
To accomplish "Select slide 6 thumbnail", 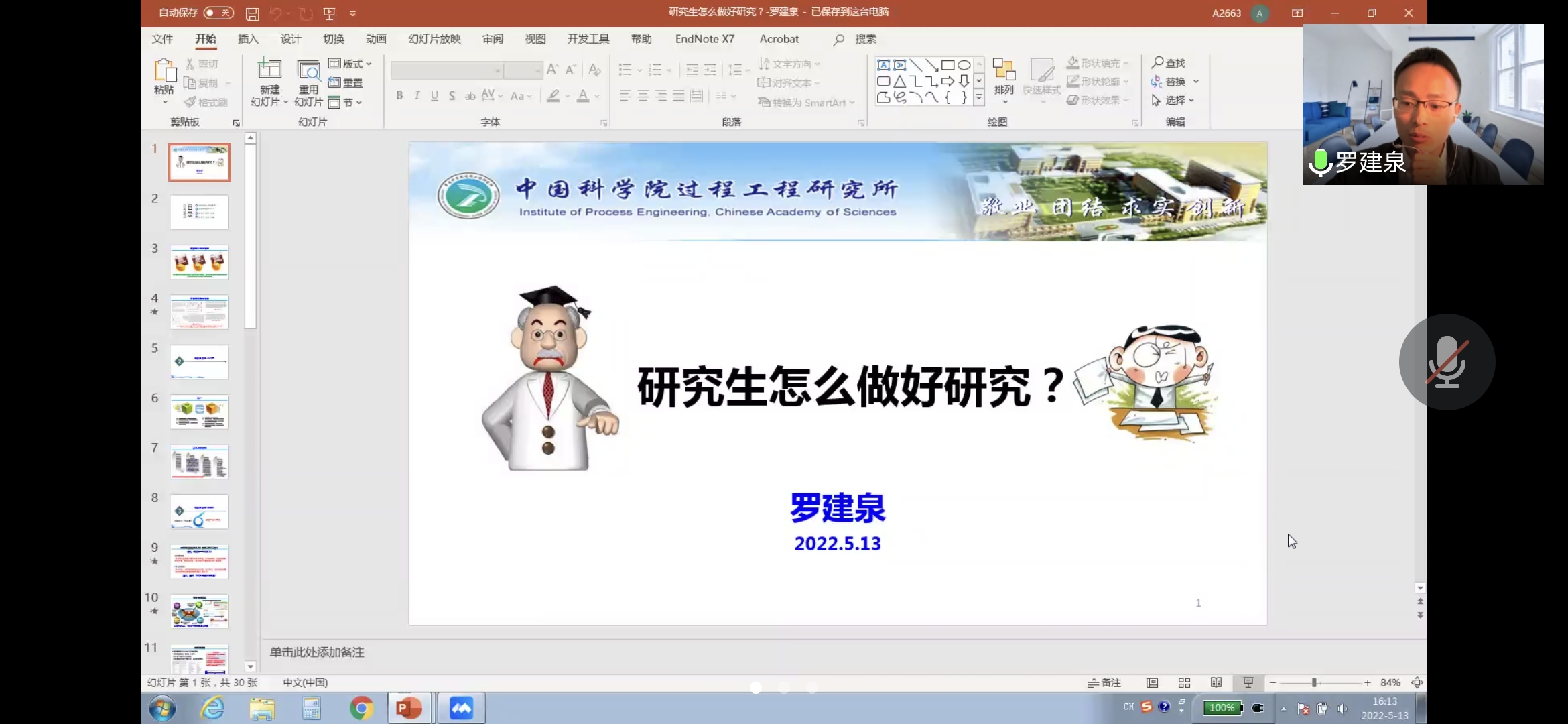I will point(199,412).
